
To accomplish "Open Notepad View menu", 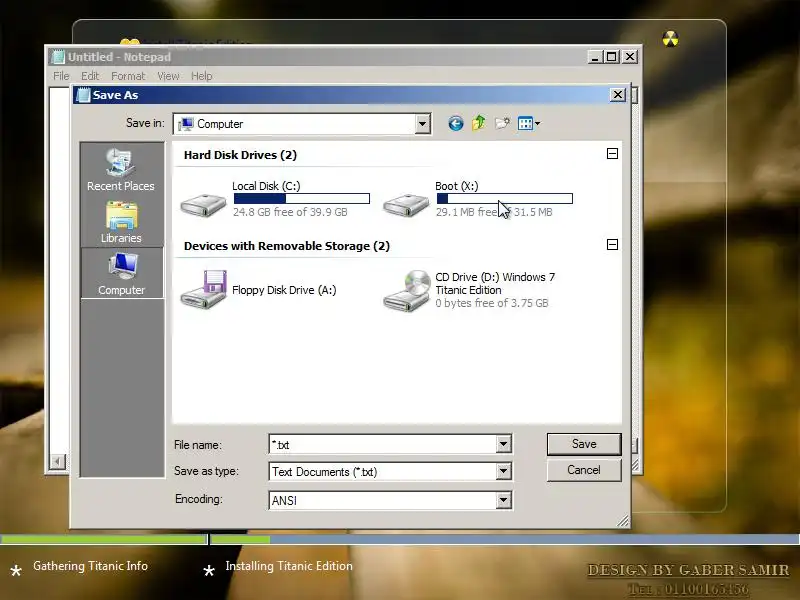I will click(168, 76).
